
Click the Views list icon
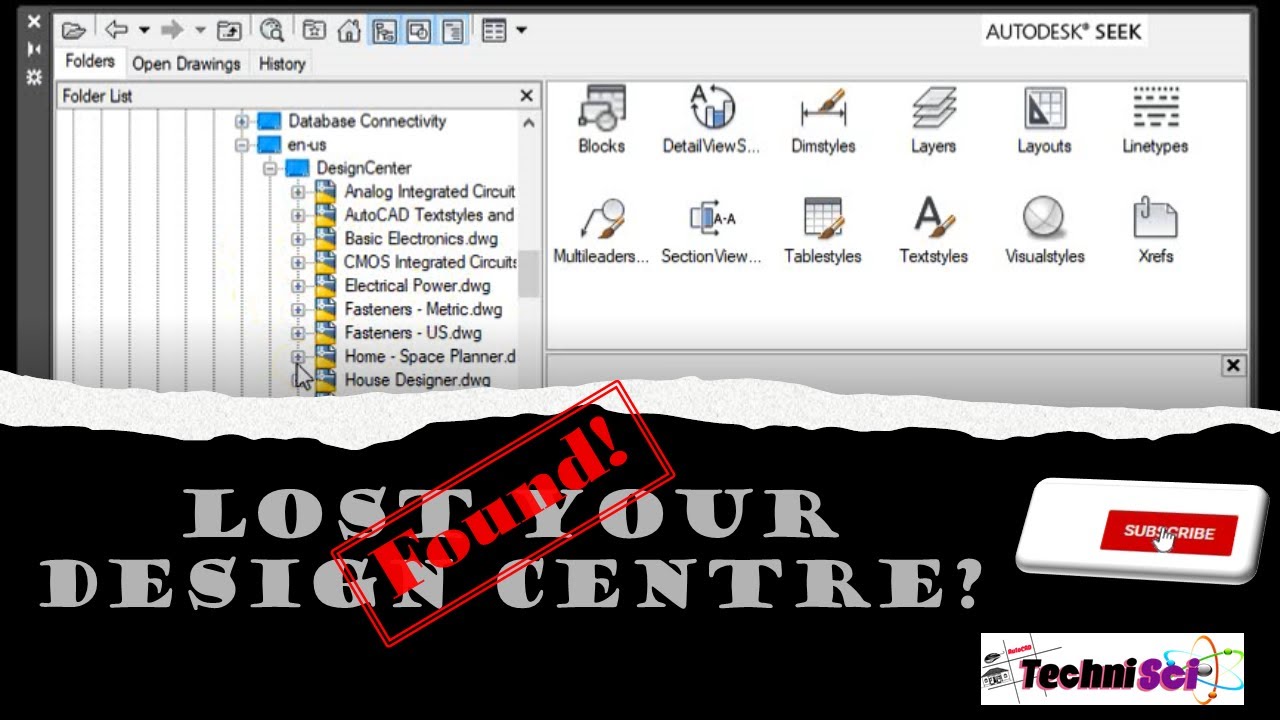pyautogui.click(x=494, y=30)
